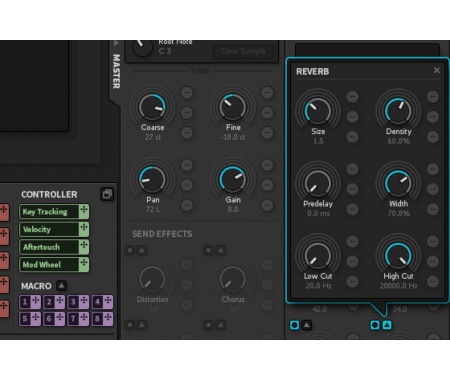Toggle blue power button left of value 42.0
Screen dimensions: 450x380
[x=294, y=325]
